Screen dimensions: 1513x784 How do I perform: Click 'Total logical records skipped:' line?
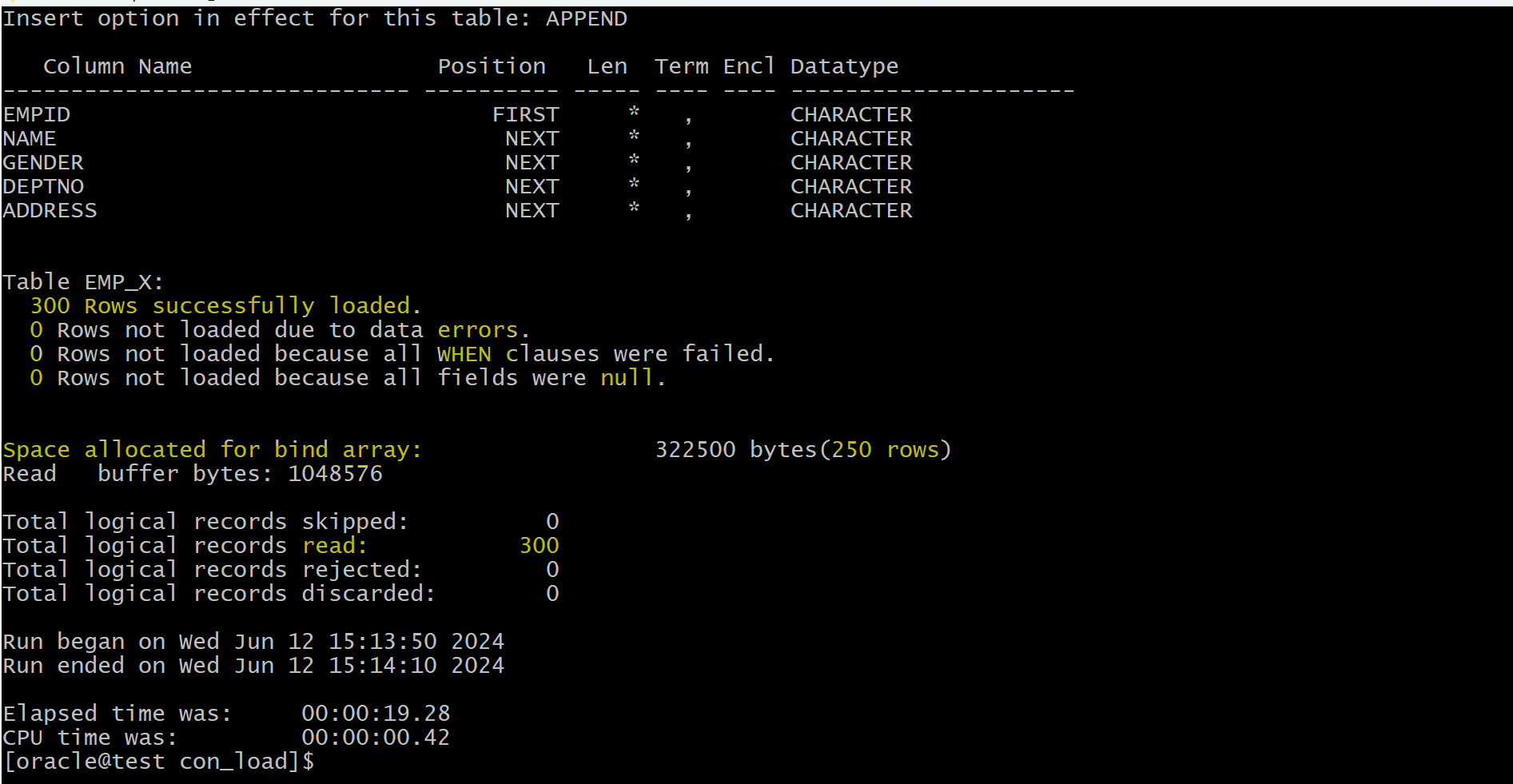pos(281,522)
